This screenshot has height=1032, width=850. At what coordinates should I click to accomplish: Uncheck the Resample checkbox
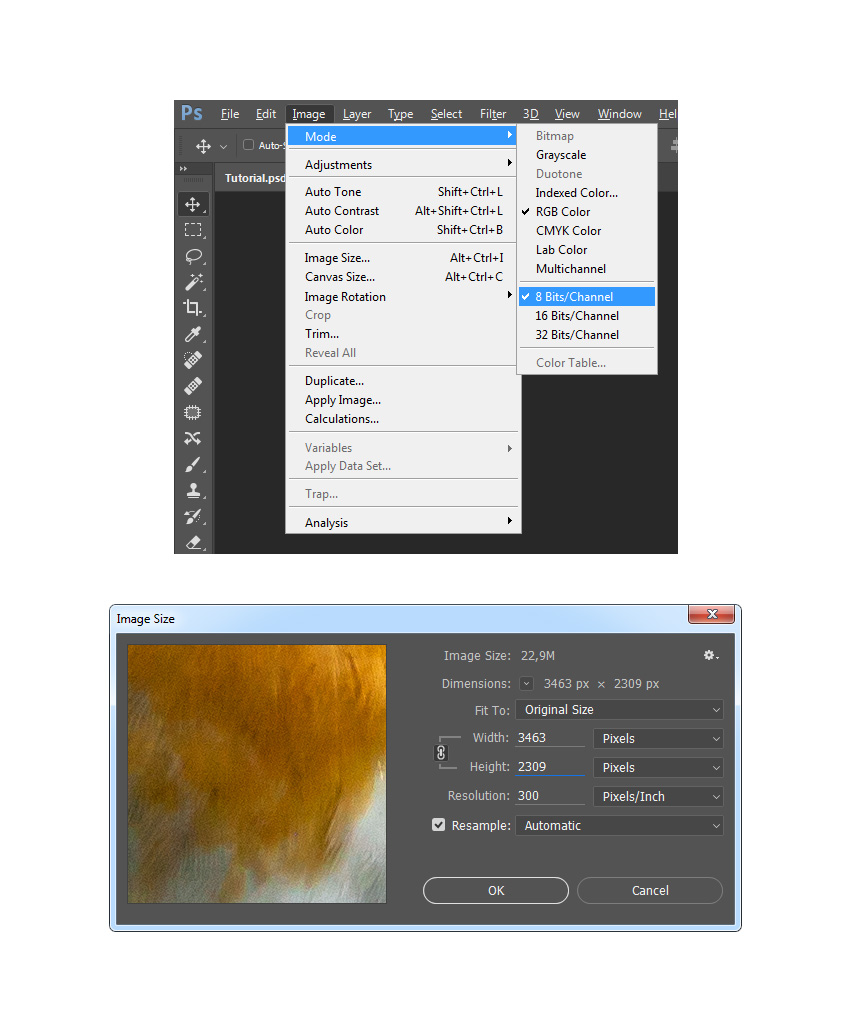pos(438,826)
